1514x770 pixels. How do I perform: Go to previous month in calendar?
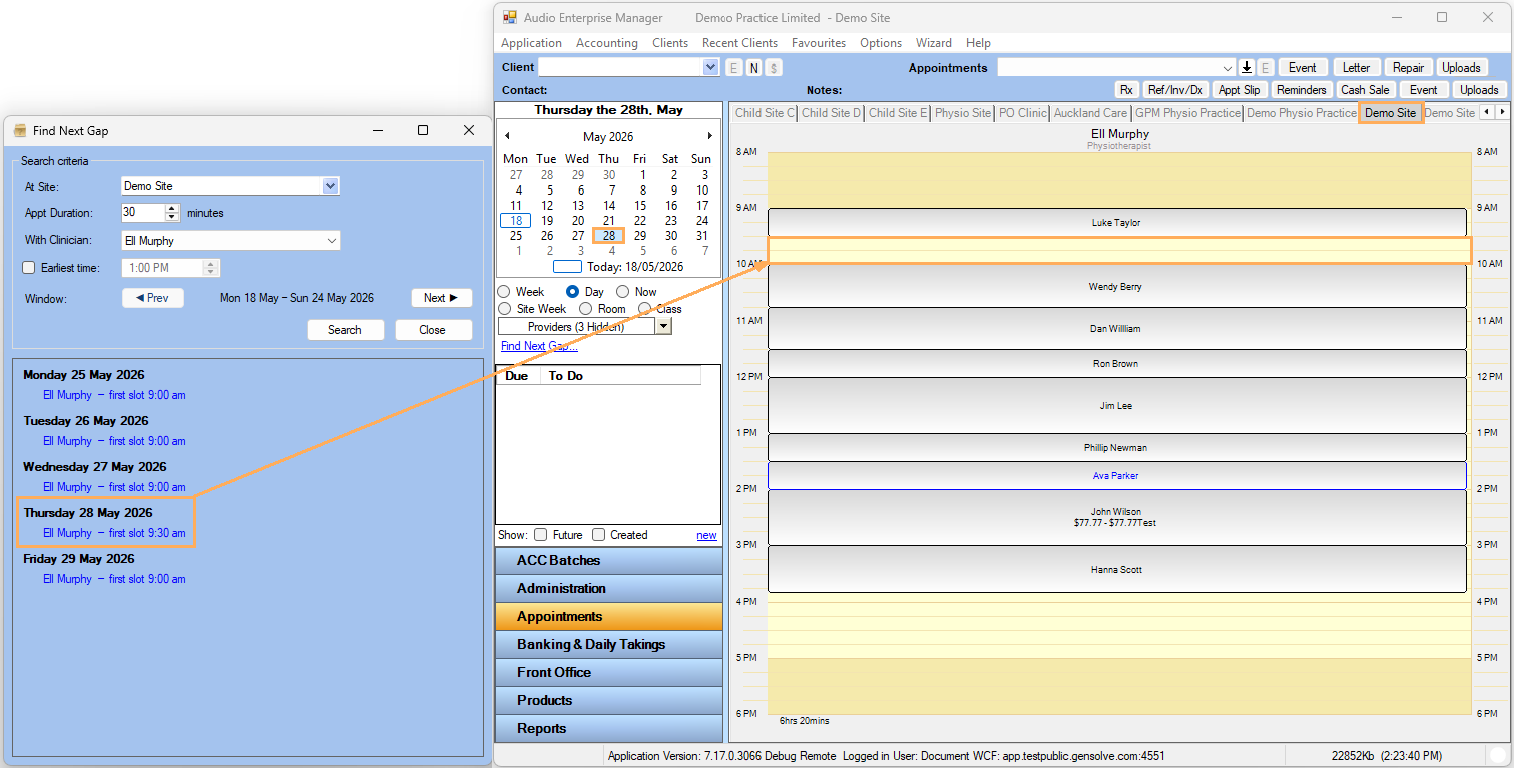click(x=507, y=136)
